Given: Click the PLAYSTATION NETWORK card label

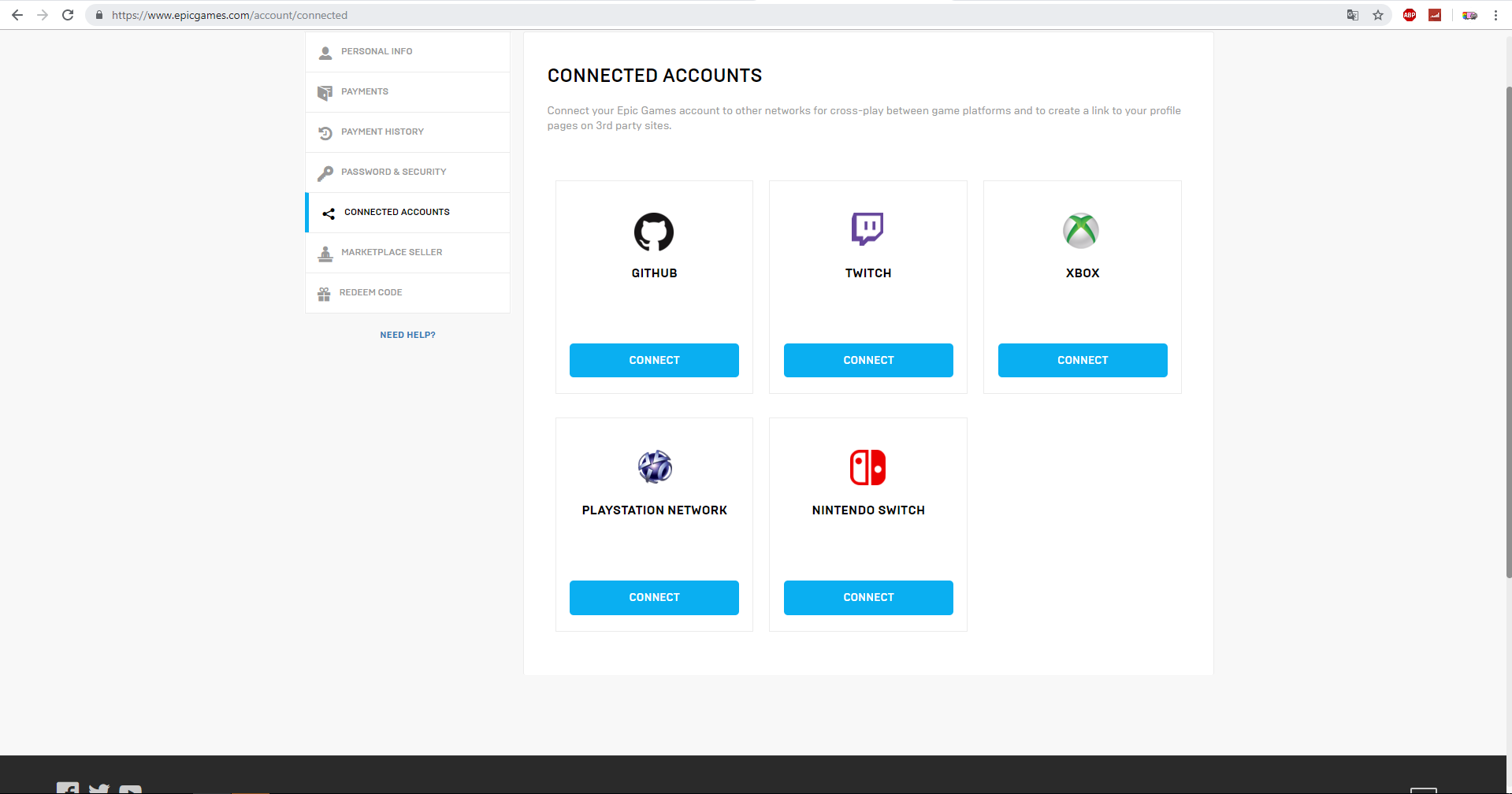Looking at the screenshot, I should click(x=654, y=510).
